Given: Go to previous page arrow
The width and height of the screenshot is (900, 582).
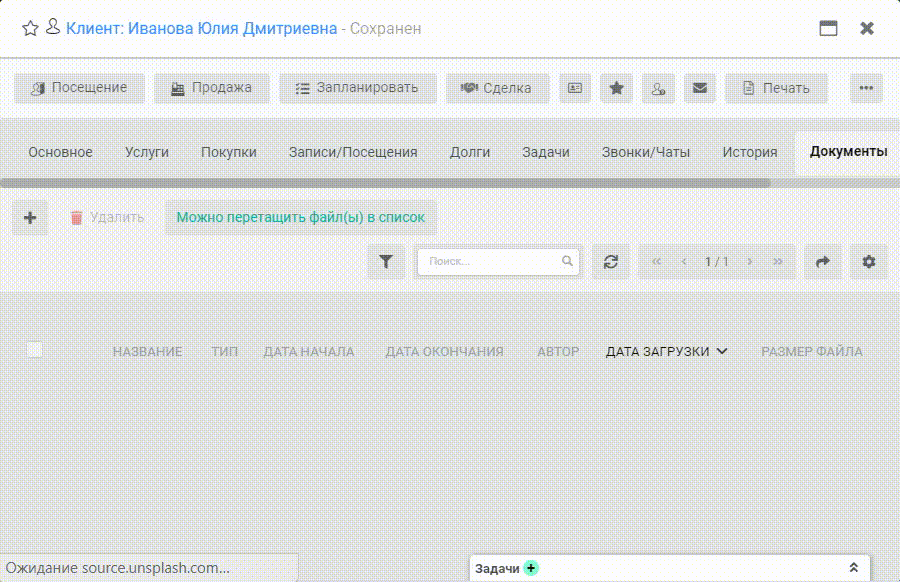Looking at the screenshot, I should pyautogui.click(x=684, y=262).
